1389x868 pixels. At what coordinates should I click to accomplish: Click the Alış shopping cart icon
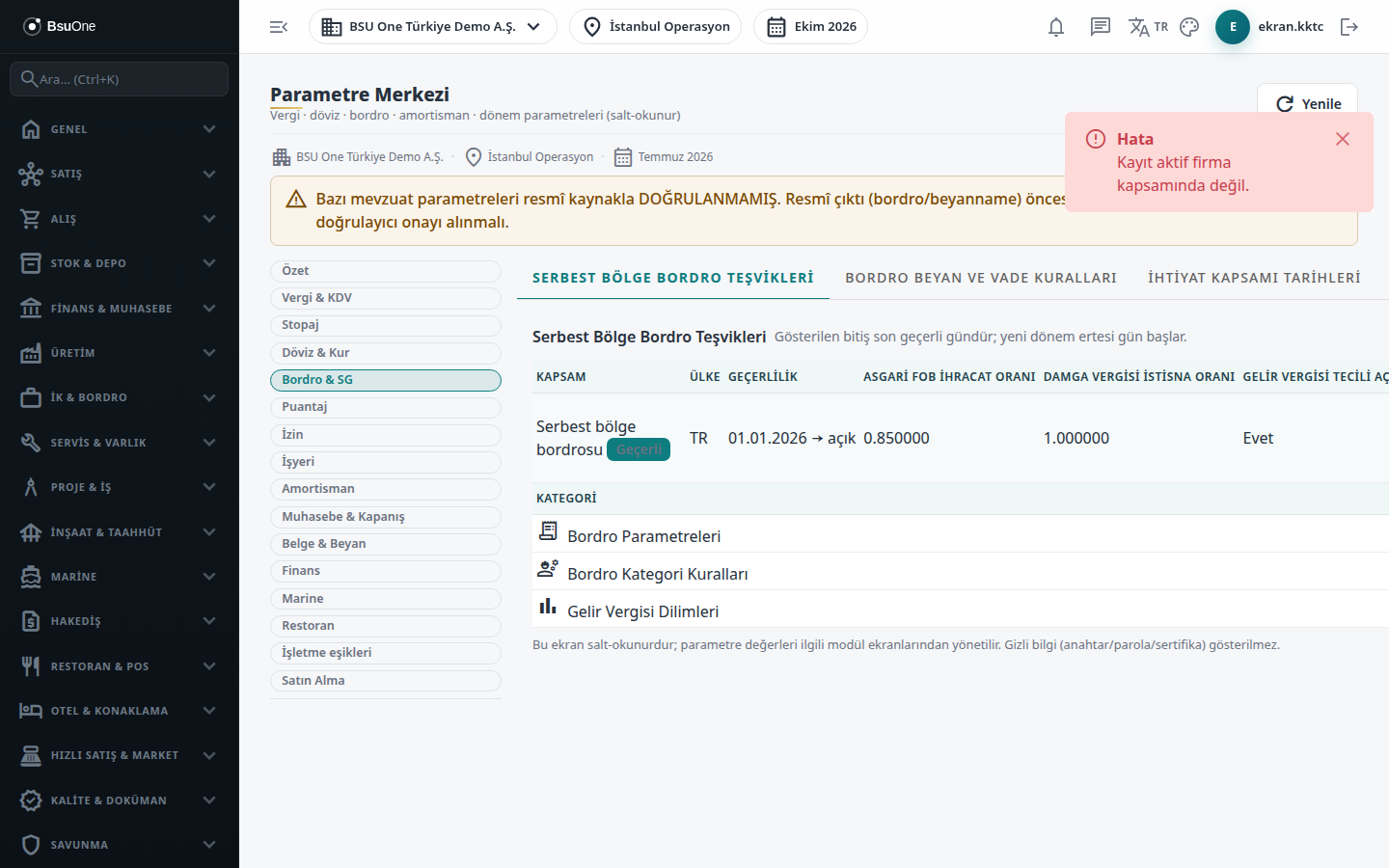[31, 219]
